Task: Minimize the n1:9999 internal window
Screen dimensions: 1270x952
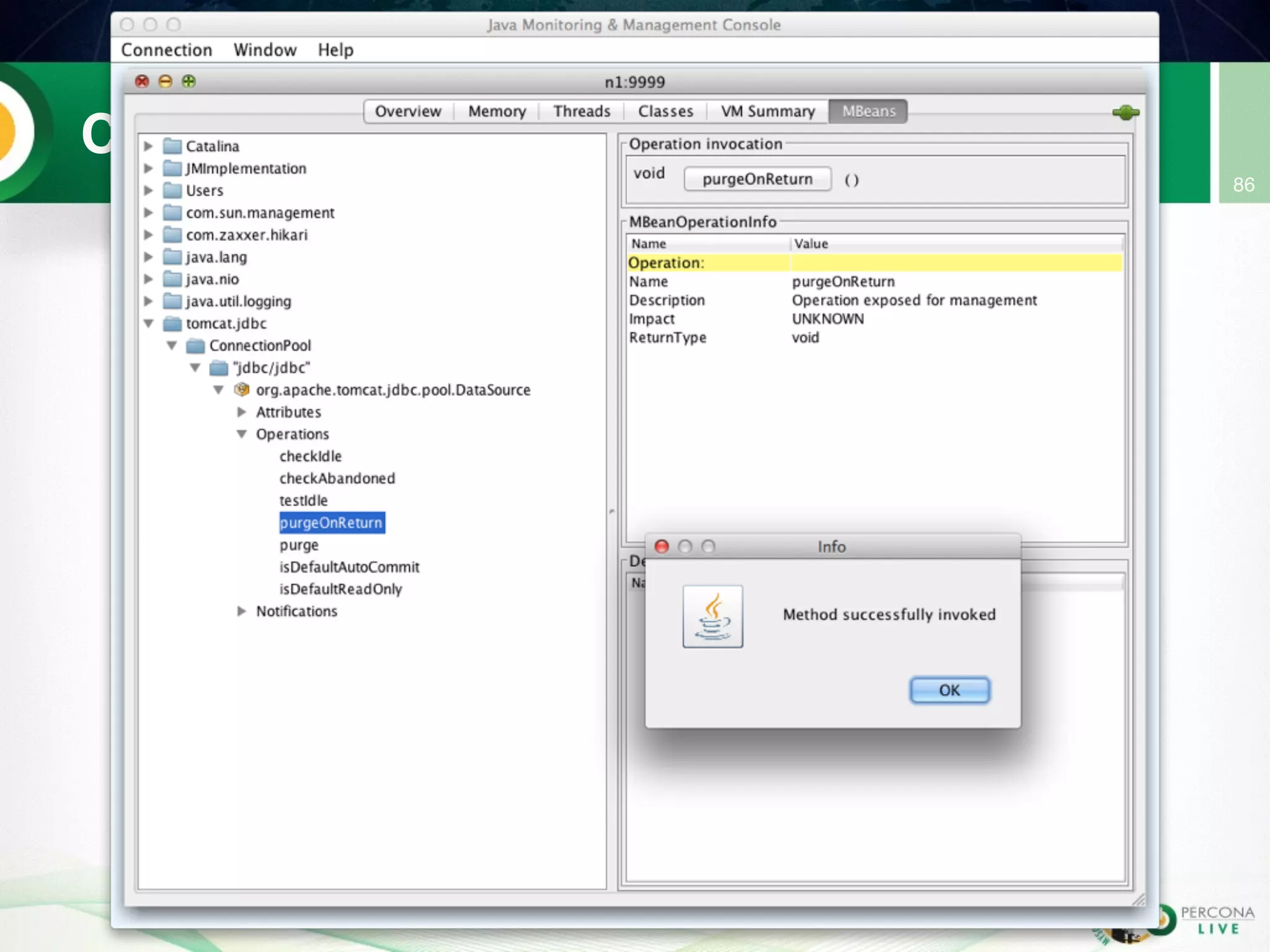Action: (165, 81)
